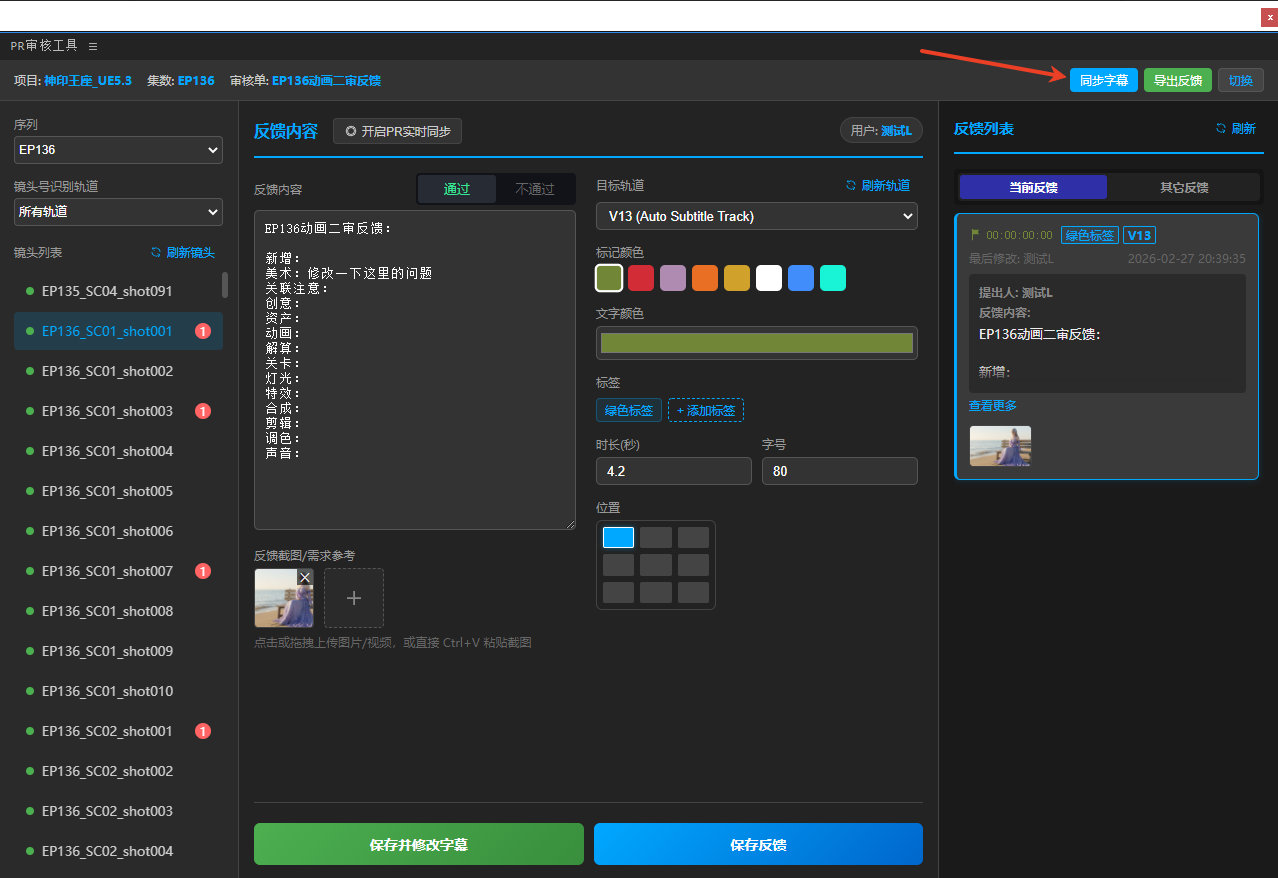Remove the uploaded feedback screenshot
This screenshot has width=1278, height=878.
[x=305, y=577]
